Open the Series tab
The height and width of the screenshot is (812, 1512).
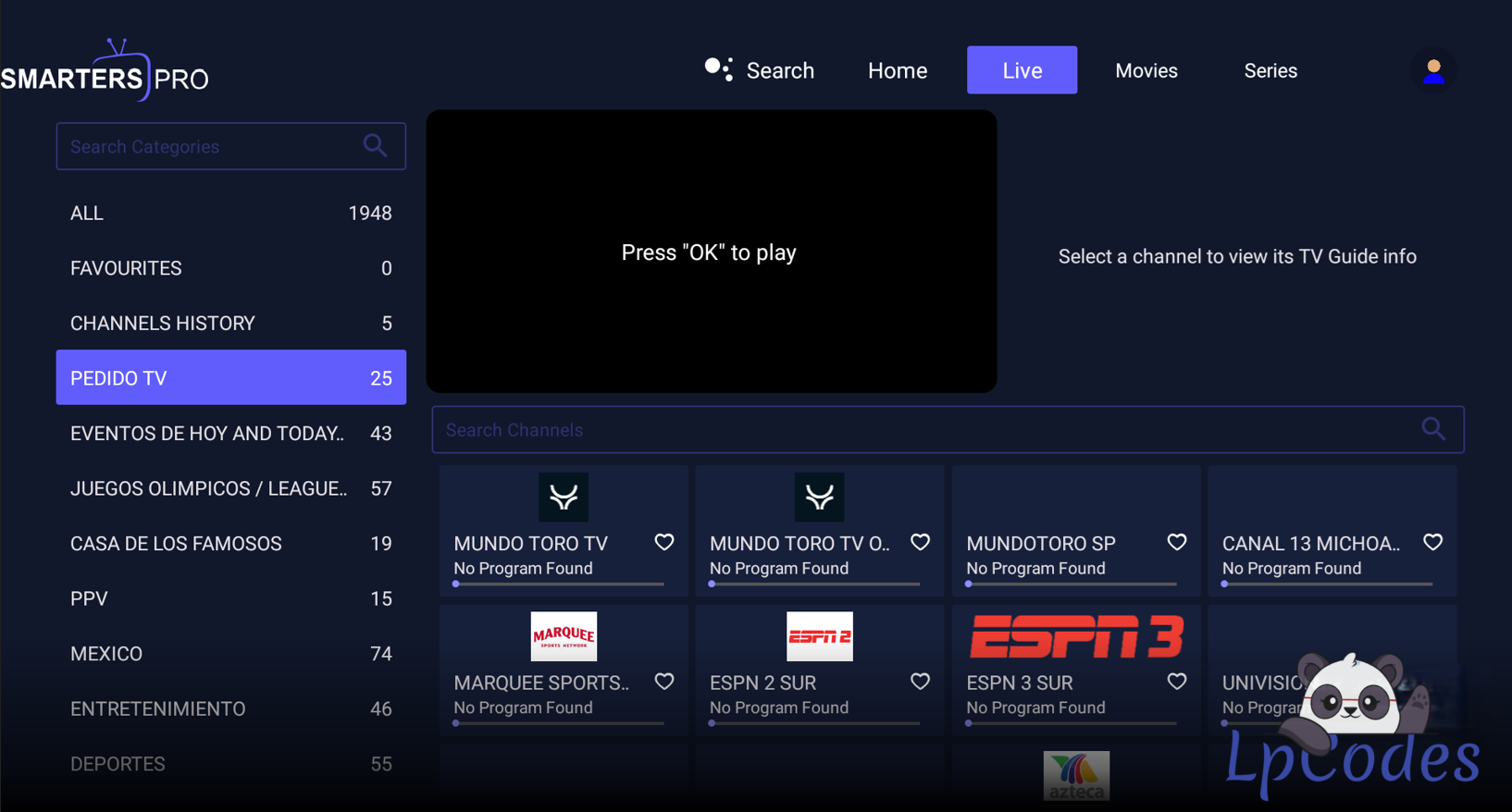1270,71
